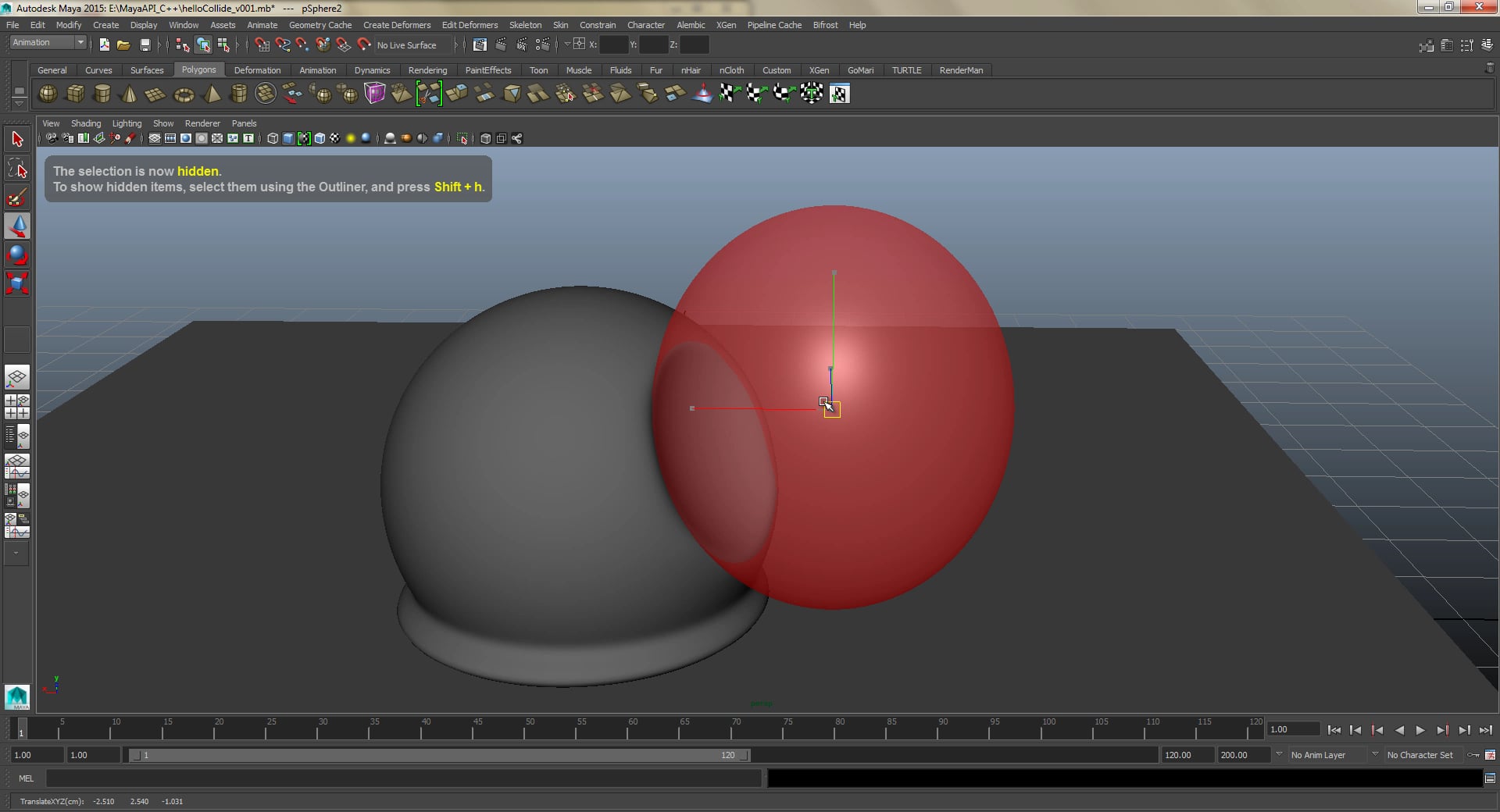1500x812 pixels.
Task: Open the Skeleton menu
Action: click(x=525, y=25)
